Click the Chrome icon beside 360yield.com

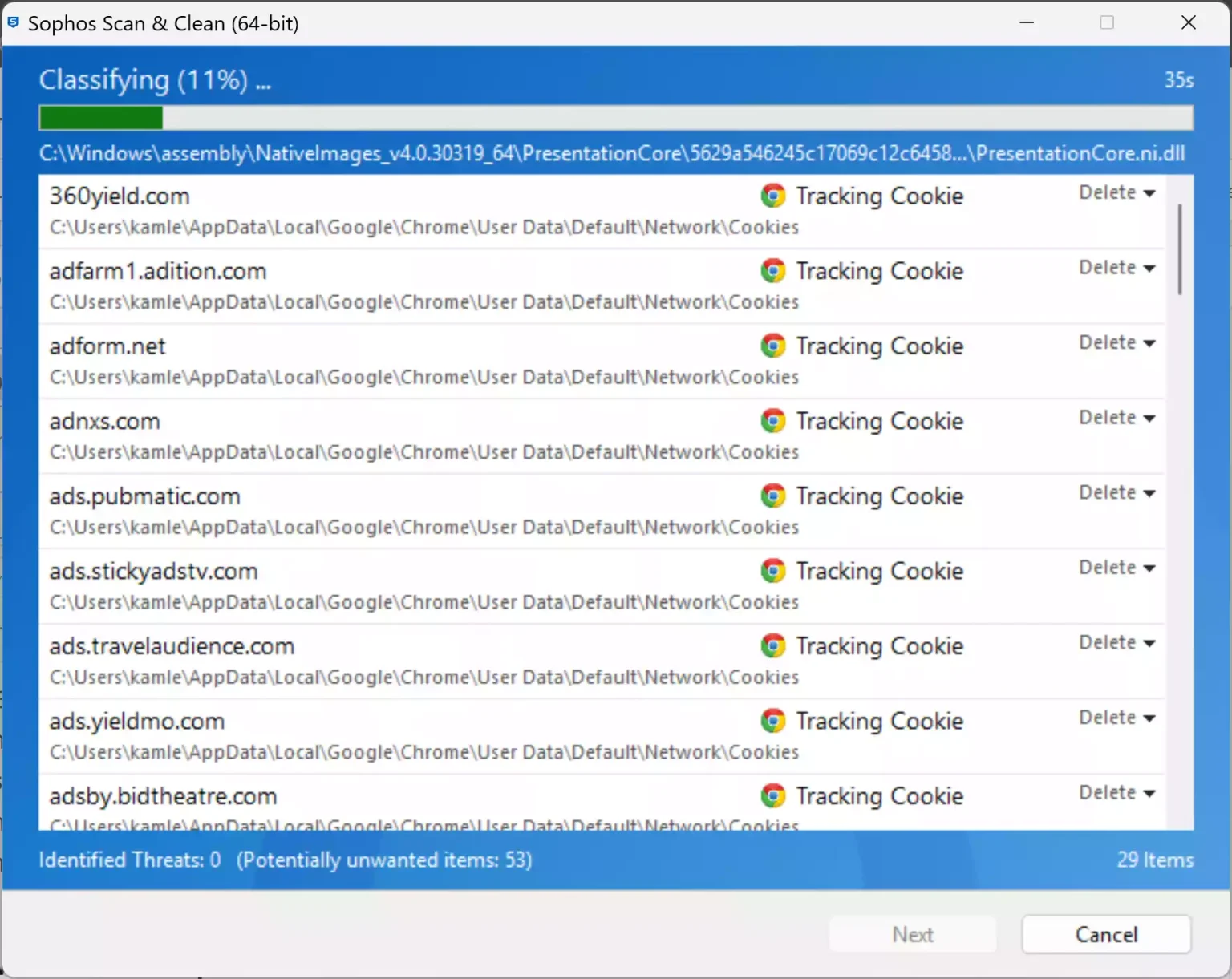[772, 196]
